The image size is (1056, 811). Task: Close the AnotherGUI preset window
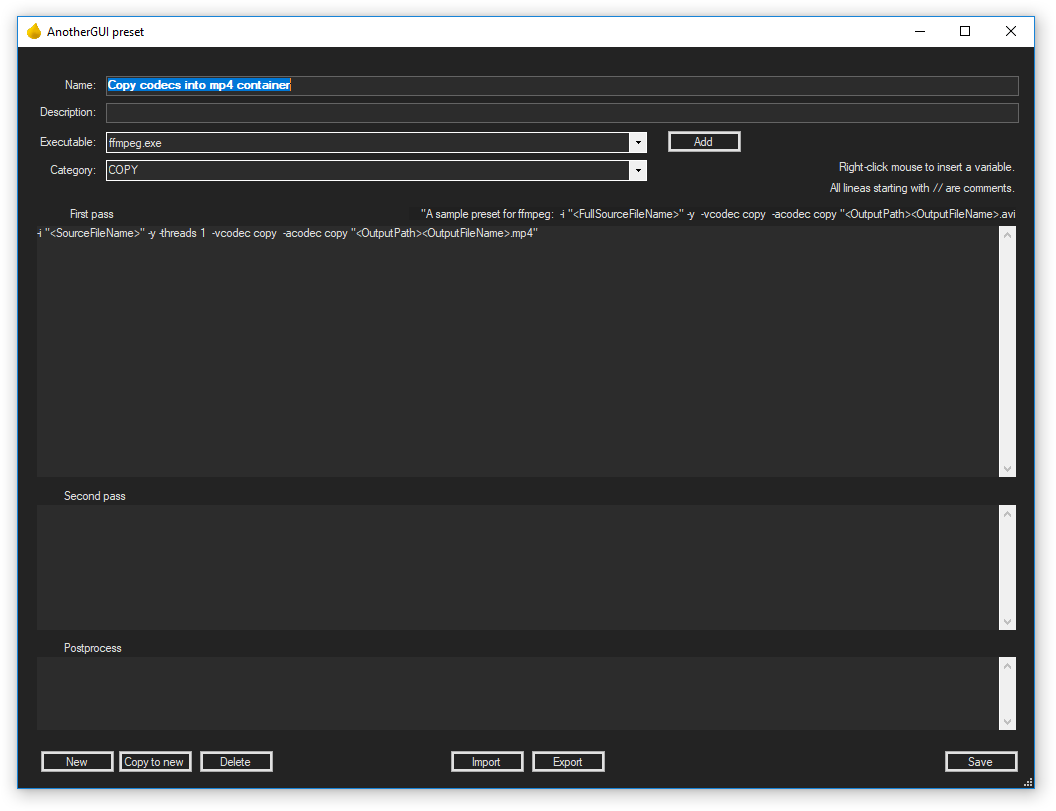(x=1010, y=32)
